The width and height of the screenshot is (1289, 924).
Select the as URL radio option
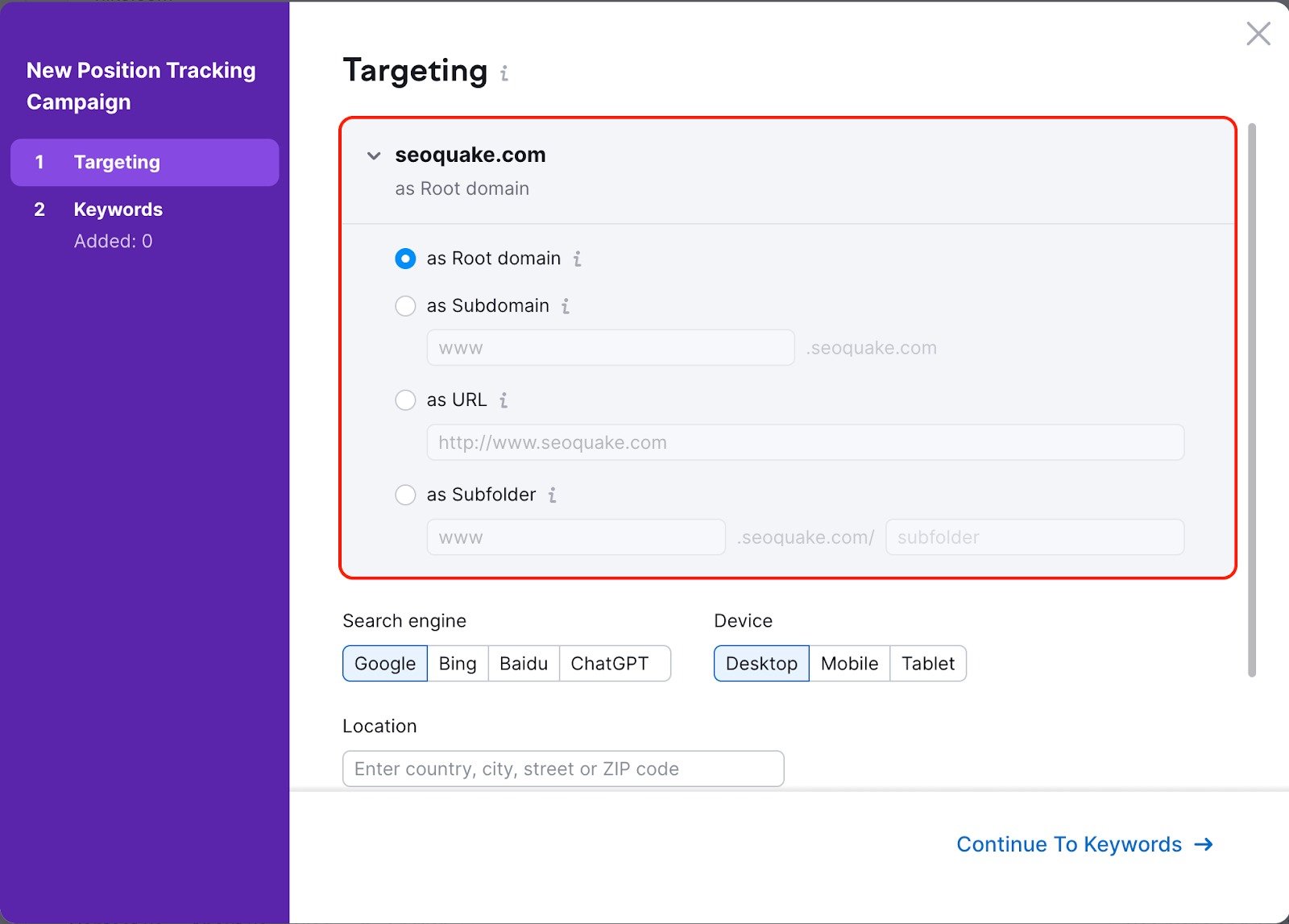pyautogui.click(x=405, y=400)
